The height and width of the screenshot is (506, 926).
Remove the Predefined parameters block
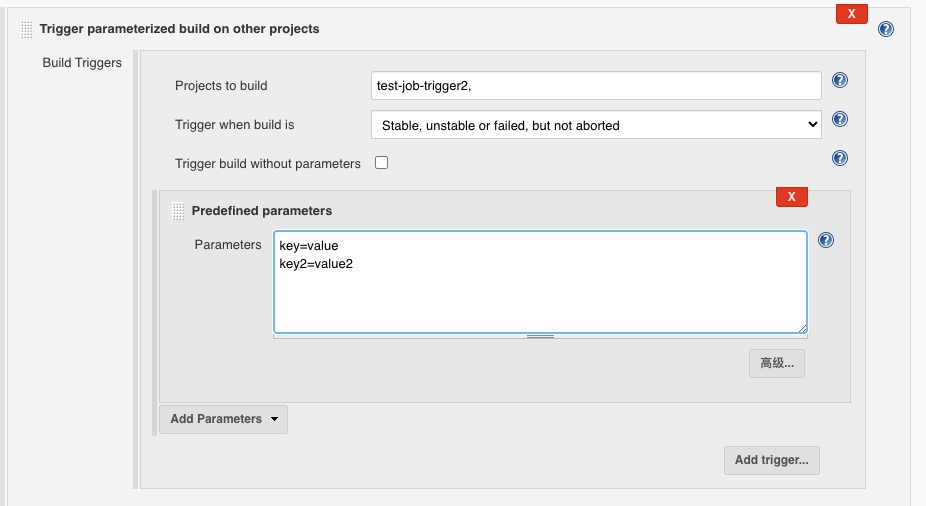tap(791, 197)
